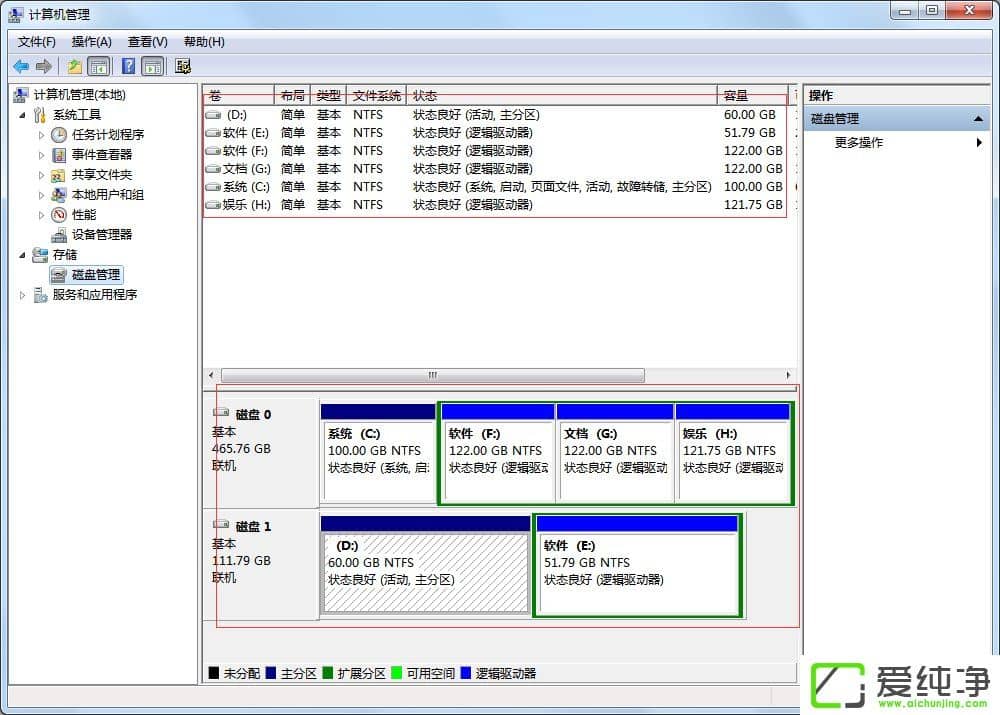Collapse the 磁盘管理 actions section header arrow
1000x715 pixels.
coord(980,119)
